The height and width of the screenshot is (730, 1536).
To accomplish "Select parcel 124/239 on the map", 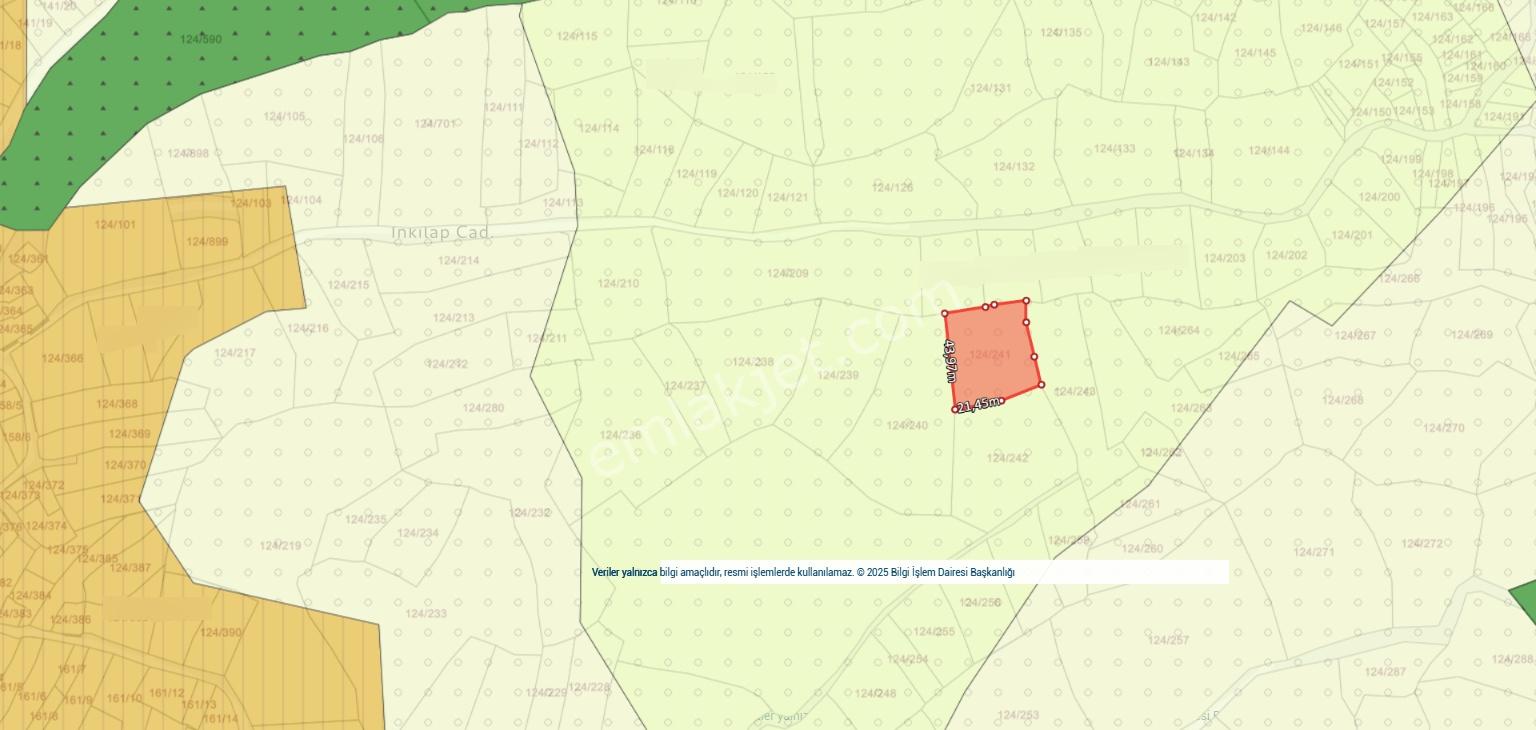I will tap(838, 375).
